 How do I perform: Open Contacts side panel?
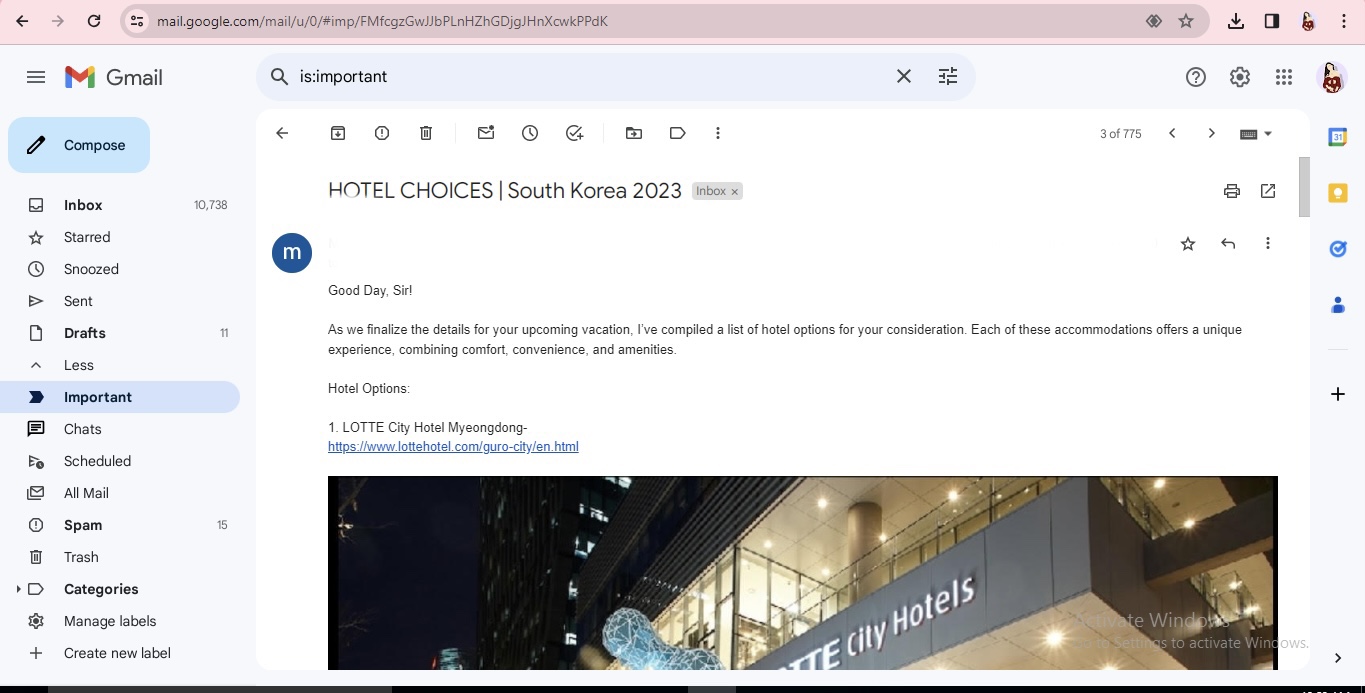pyautogui.click(x=1337, y=305)
